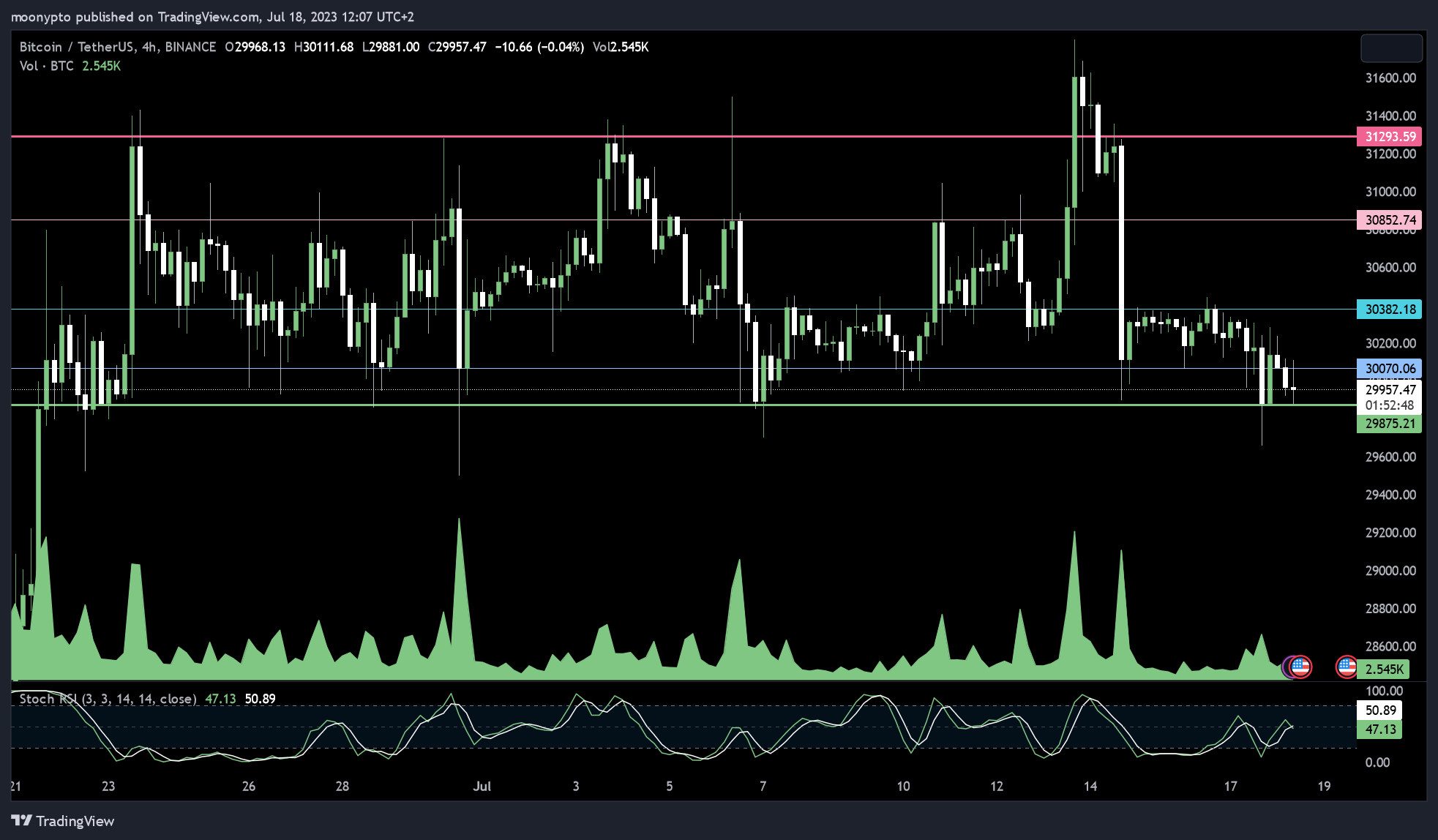This screenshot has width=1438, height=840.
Task: Click the green 47.13 label on the oscillator axis
Action: 1379,730
